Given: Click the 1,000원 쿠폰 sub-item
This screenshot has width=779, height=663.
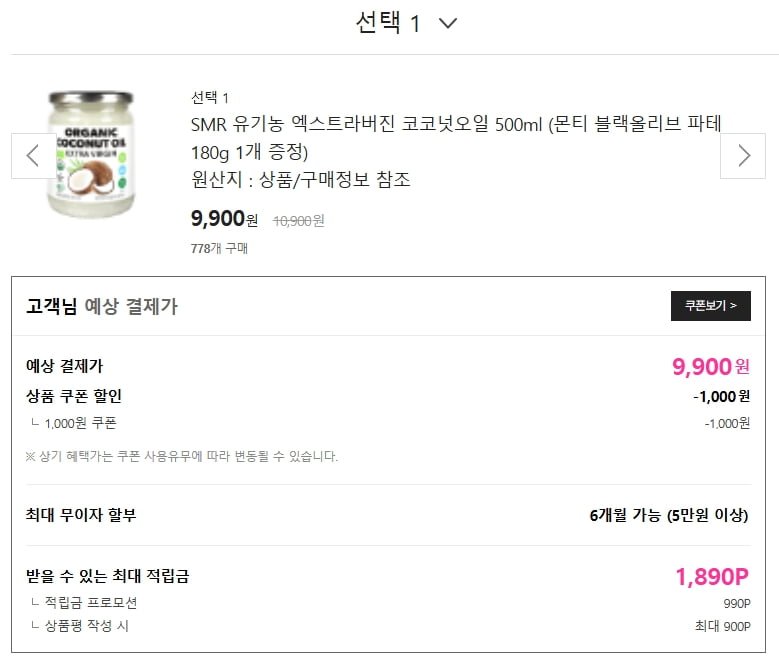Looking at the screenshot, I should click(x=80, y=423).
